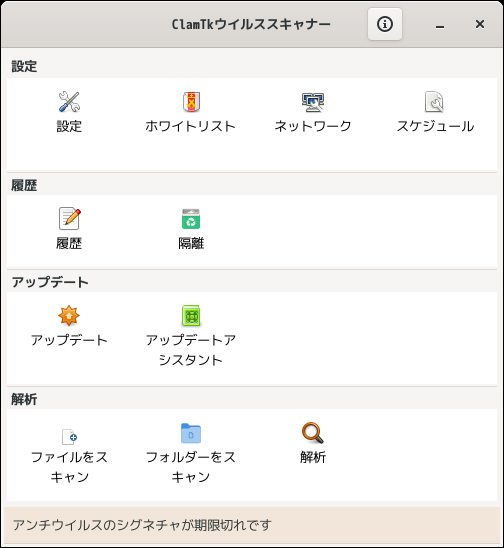Click the ClamTkウイルススキャナー title bar text

251,24
